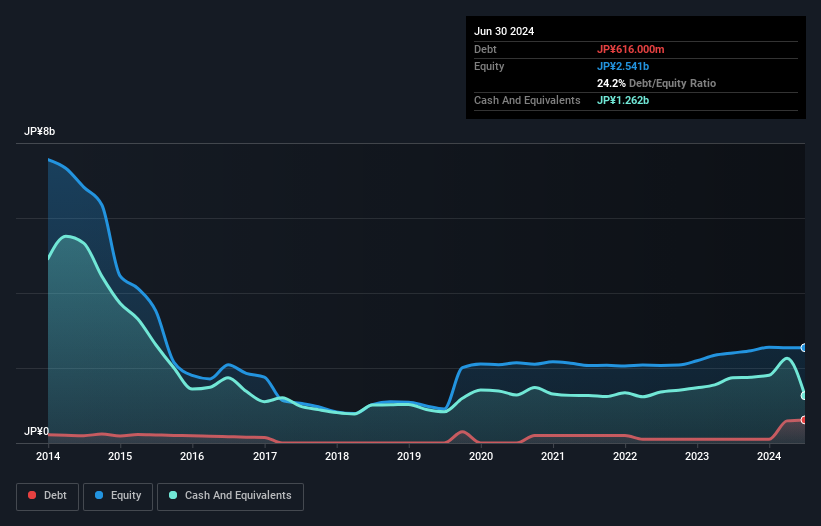The image size is (821, 526).
Task: Click the Jun 30 2024 tooltip date
Action: point(504,31)
